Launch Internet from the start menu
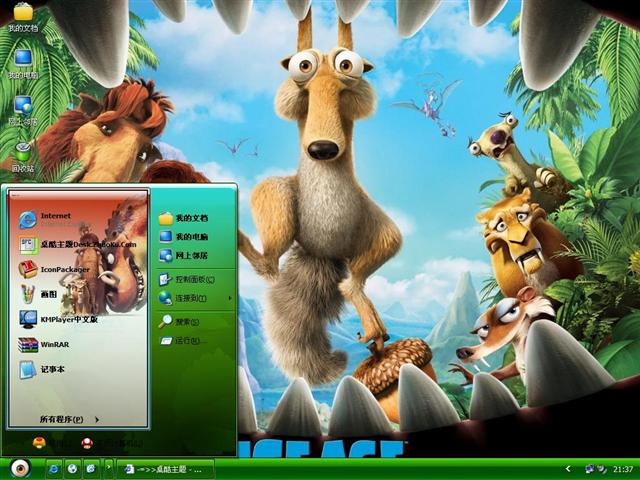Viewport: 640px width, 480px height. 45,220
